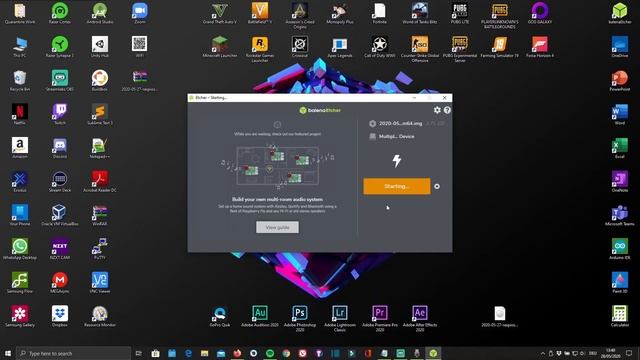Cancel flashing with button beside Starting
640x360 pixels.
coord(437,186)
